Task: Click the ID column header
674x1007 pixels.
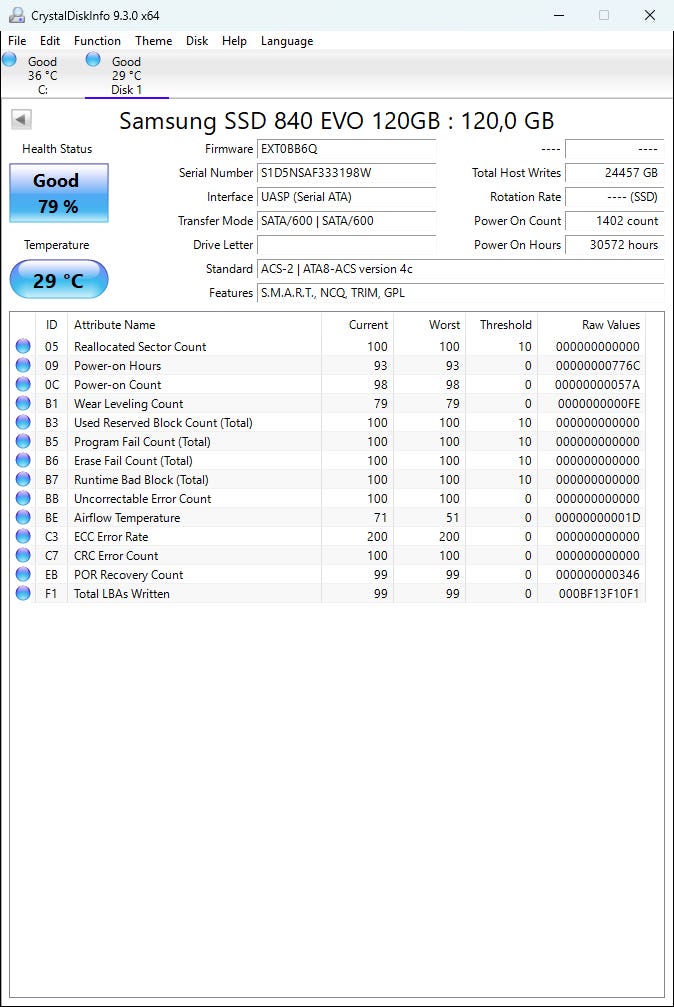Action: [x=51, y=325]
